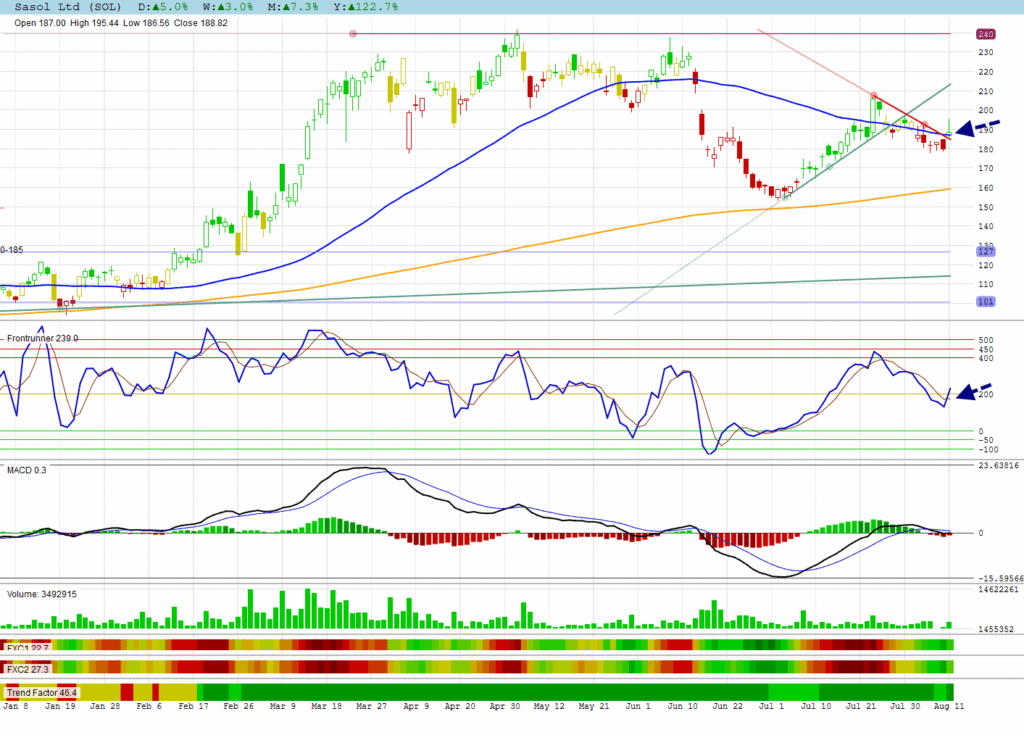Click the 200 level on Frontrunner axis

(985, 395)
